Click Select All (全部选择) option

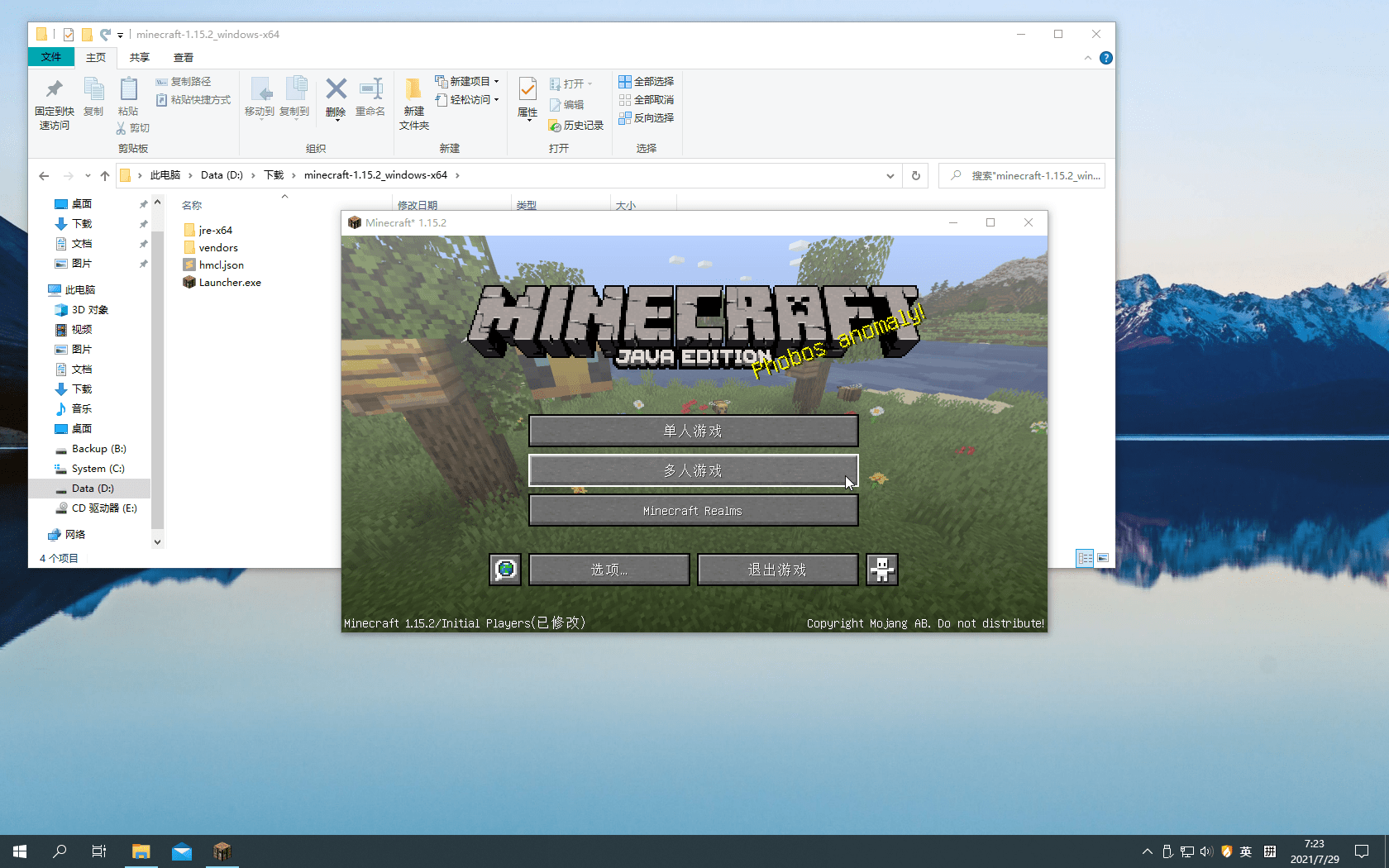point(647,82)
